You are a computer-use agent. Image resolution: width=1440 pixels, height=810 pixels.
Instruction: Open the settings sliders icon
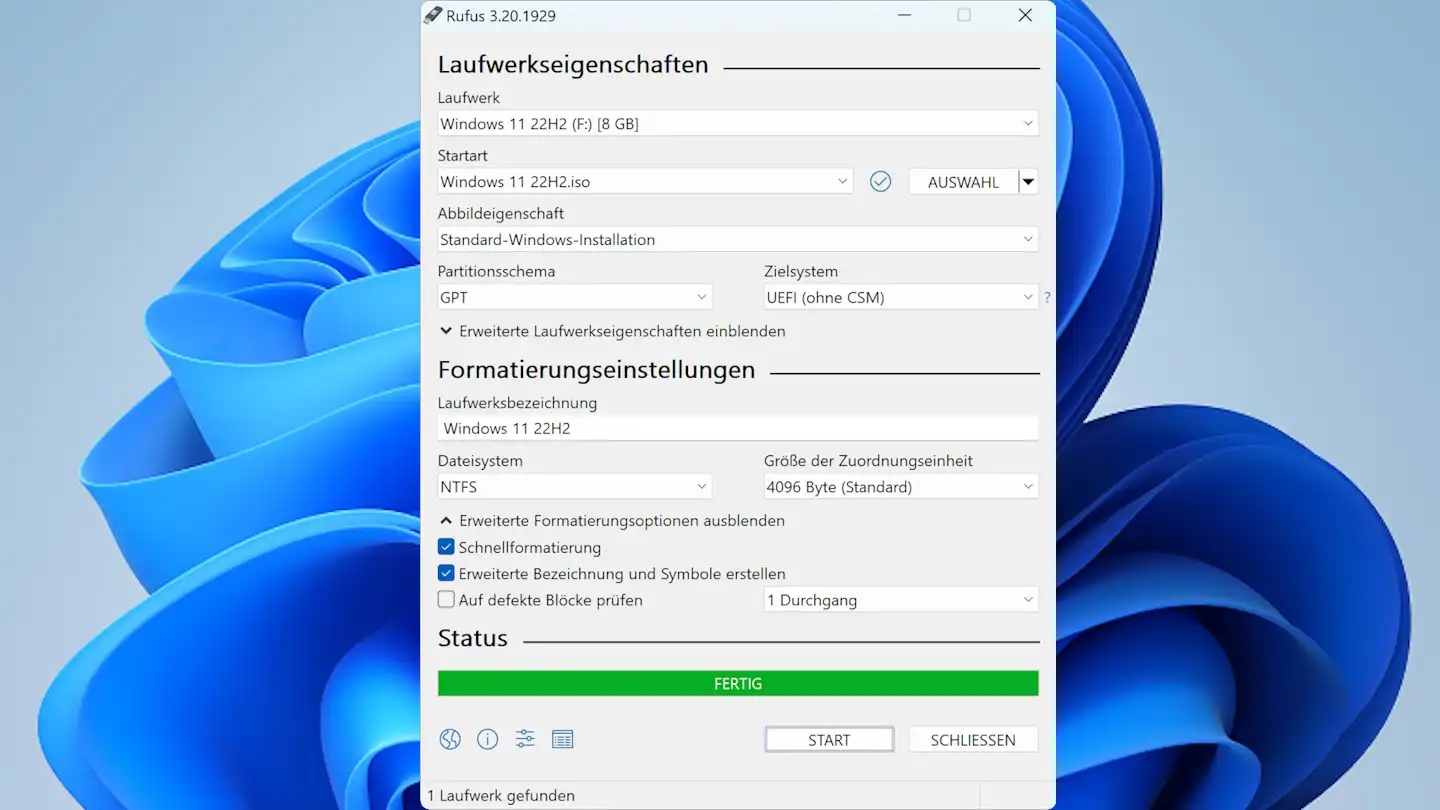pos(525,739)
